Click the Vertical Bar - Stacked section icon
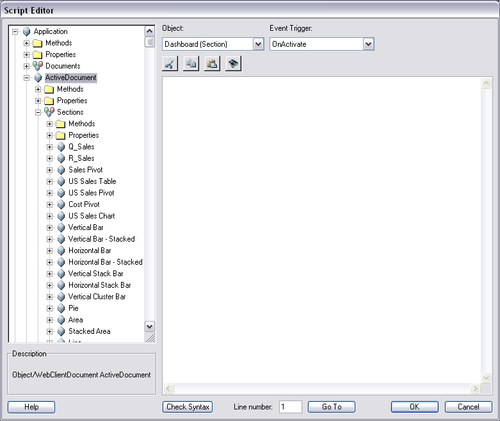This screenshot has height=421, width=500. (61, 239)
